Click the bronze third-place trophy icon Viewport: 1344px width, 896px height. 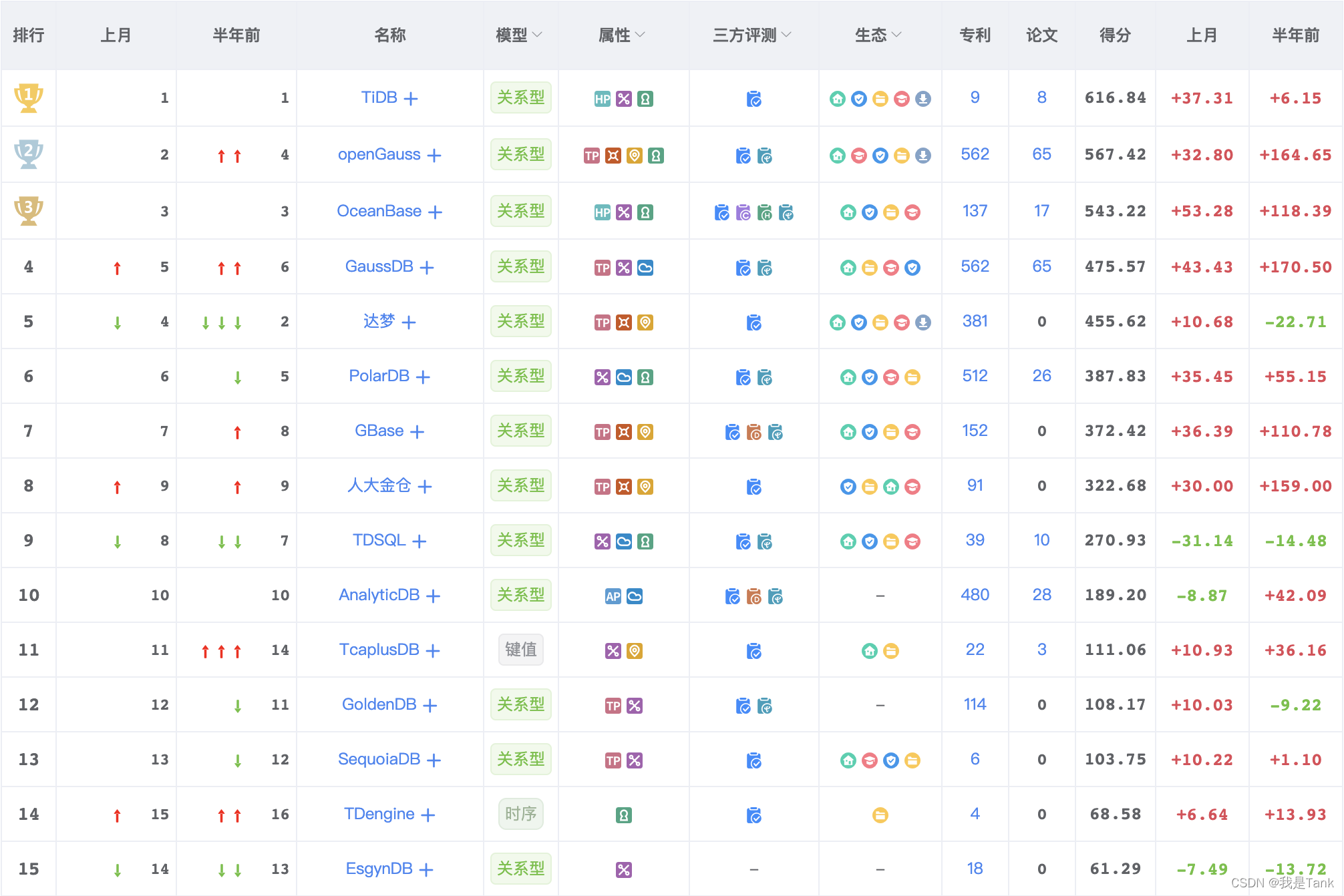[x=29, y=211]
